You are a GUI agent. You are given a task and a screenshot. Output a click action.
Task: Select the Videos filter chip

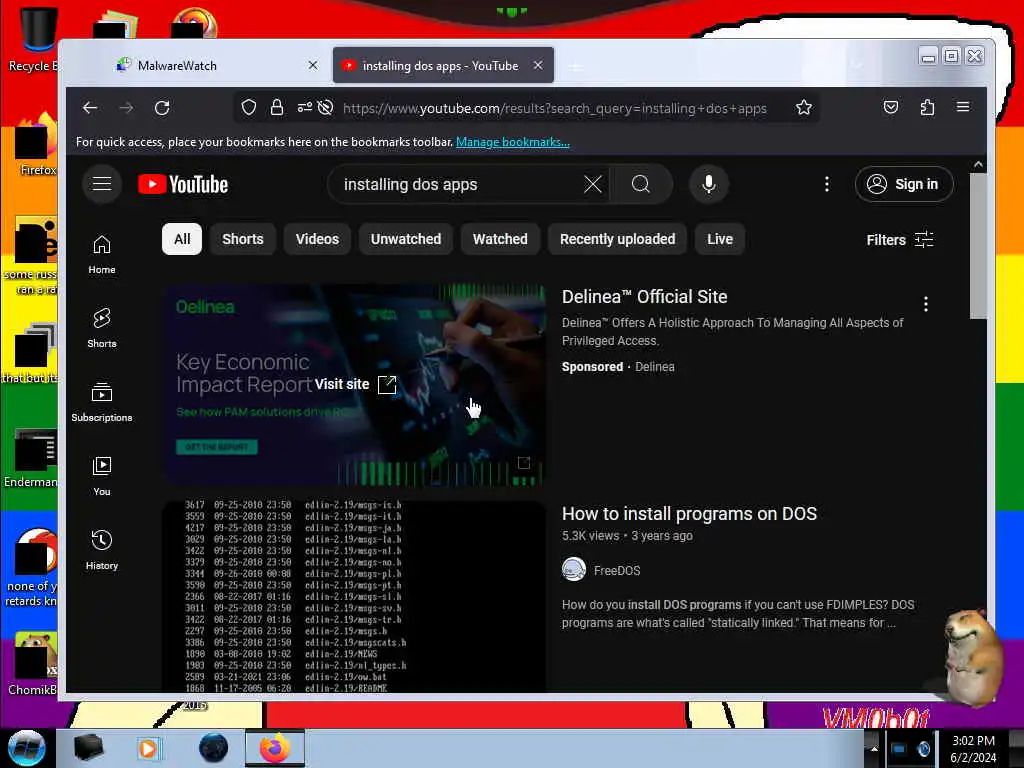tap(317, 239)
